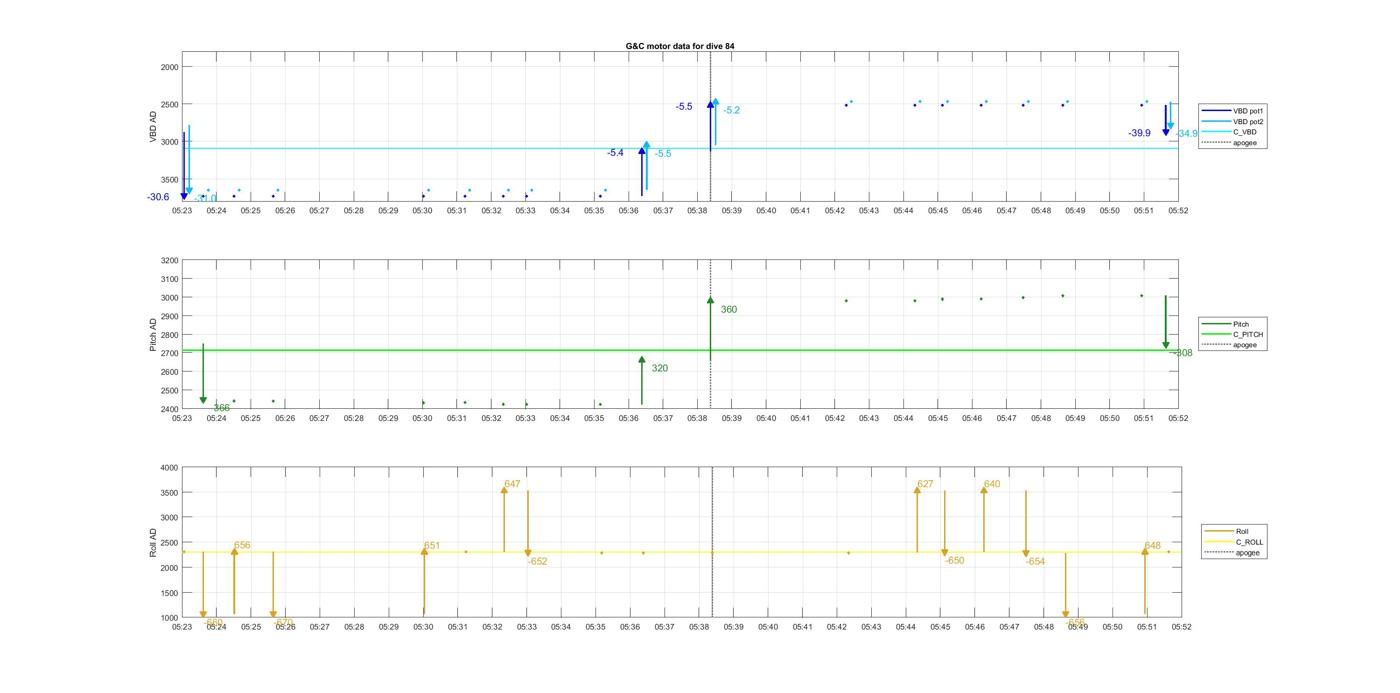This screenshot has width=1400, height=693.
Task: Click the '-366' pitch value label
Action: (x=220, y=408)
